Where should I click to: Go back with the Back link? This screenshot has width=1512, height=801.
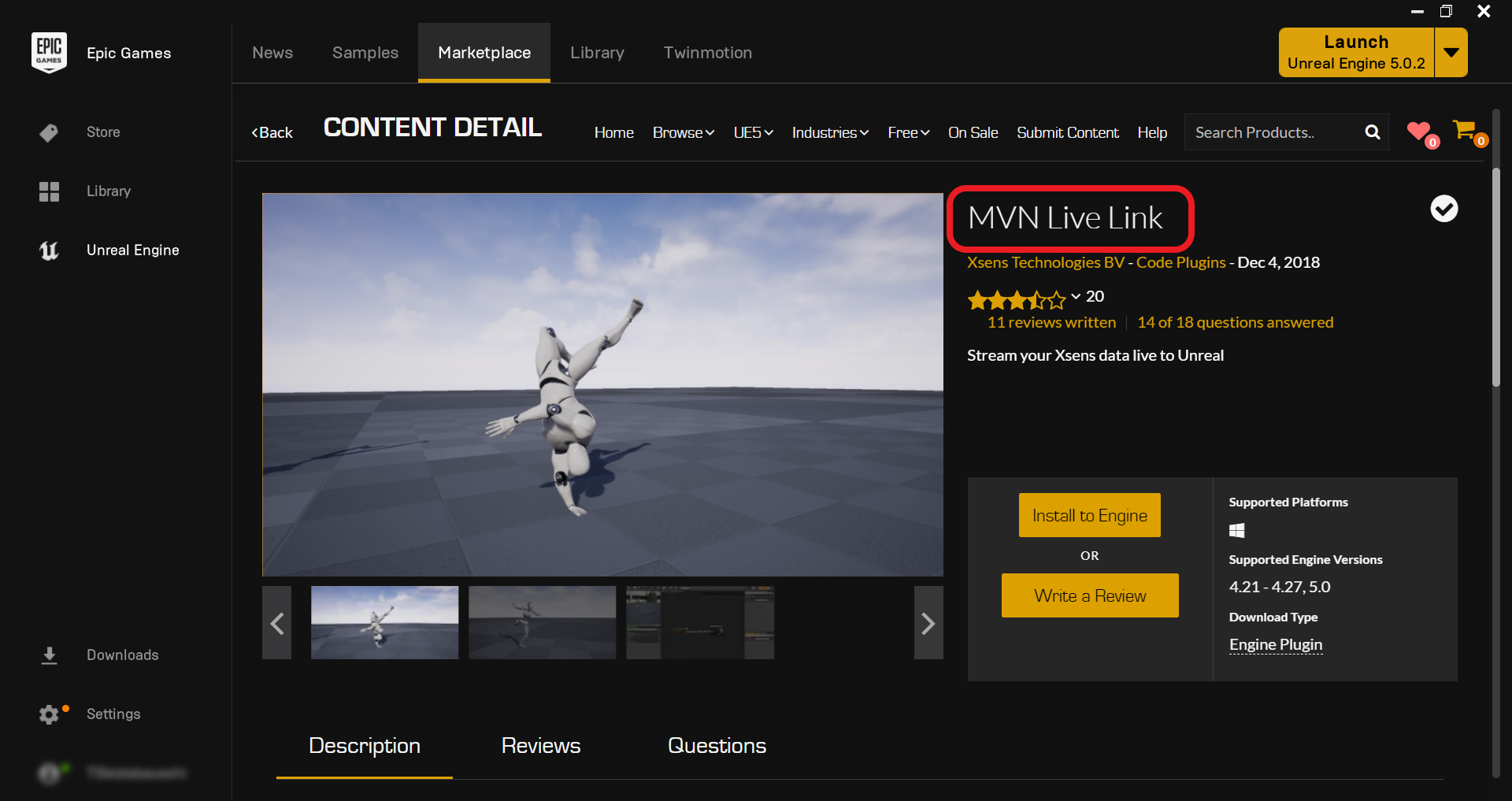(272, 132)
